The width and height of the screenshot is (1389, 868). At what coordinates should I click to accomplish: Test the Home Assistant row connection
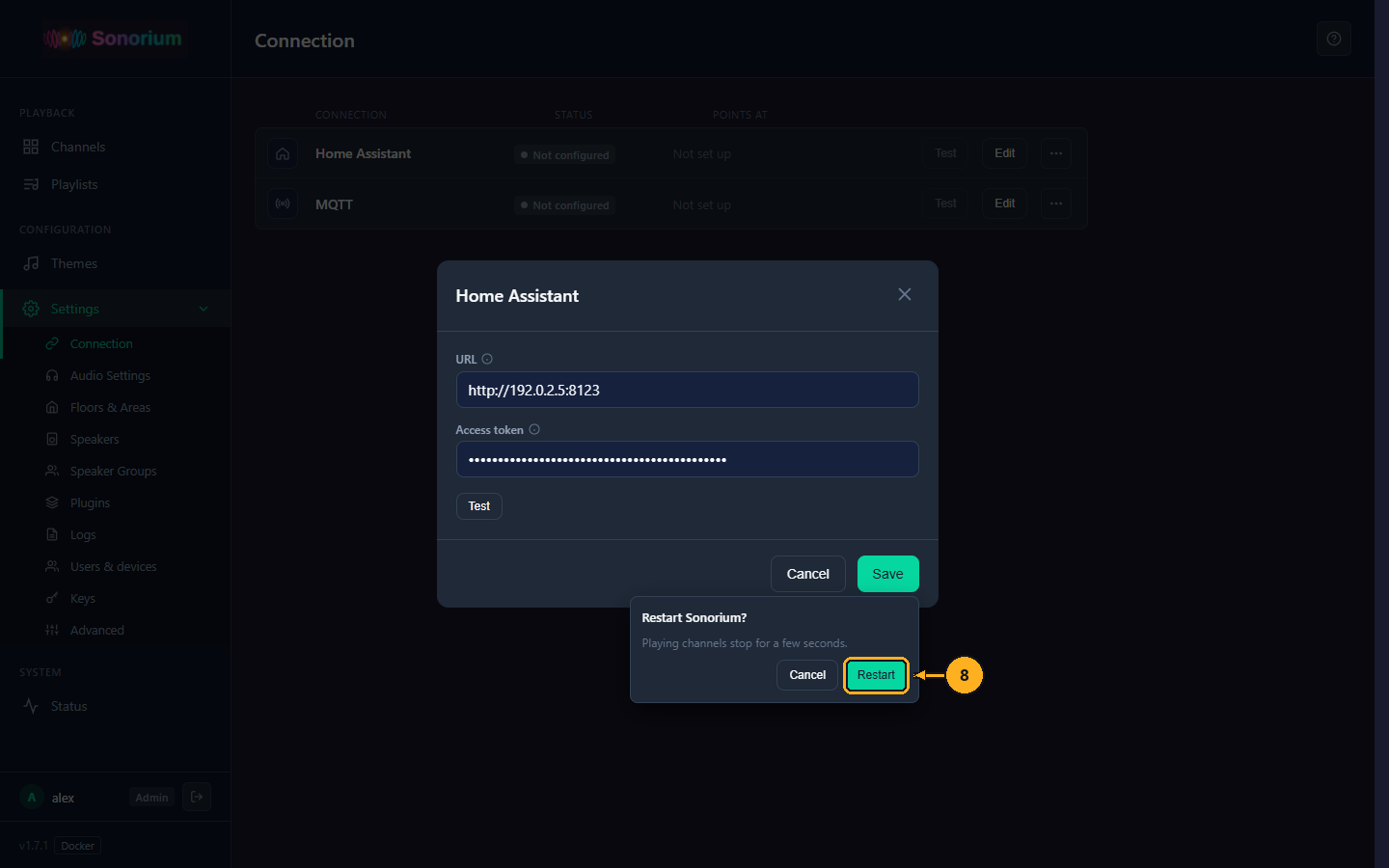945,153
